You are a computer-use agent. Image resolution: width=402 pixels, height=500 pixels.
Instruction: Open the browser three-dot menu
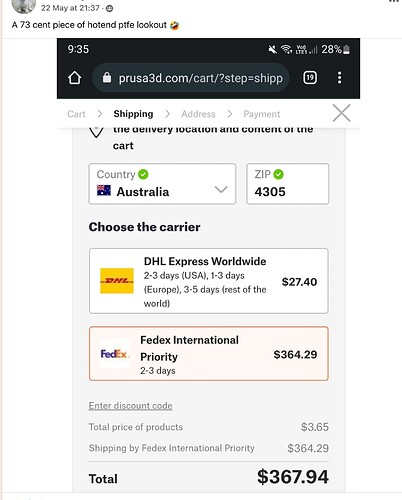pos(339,78)
